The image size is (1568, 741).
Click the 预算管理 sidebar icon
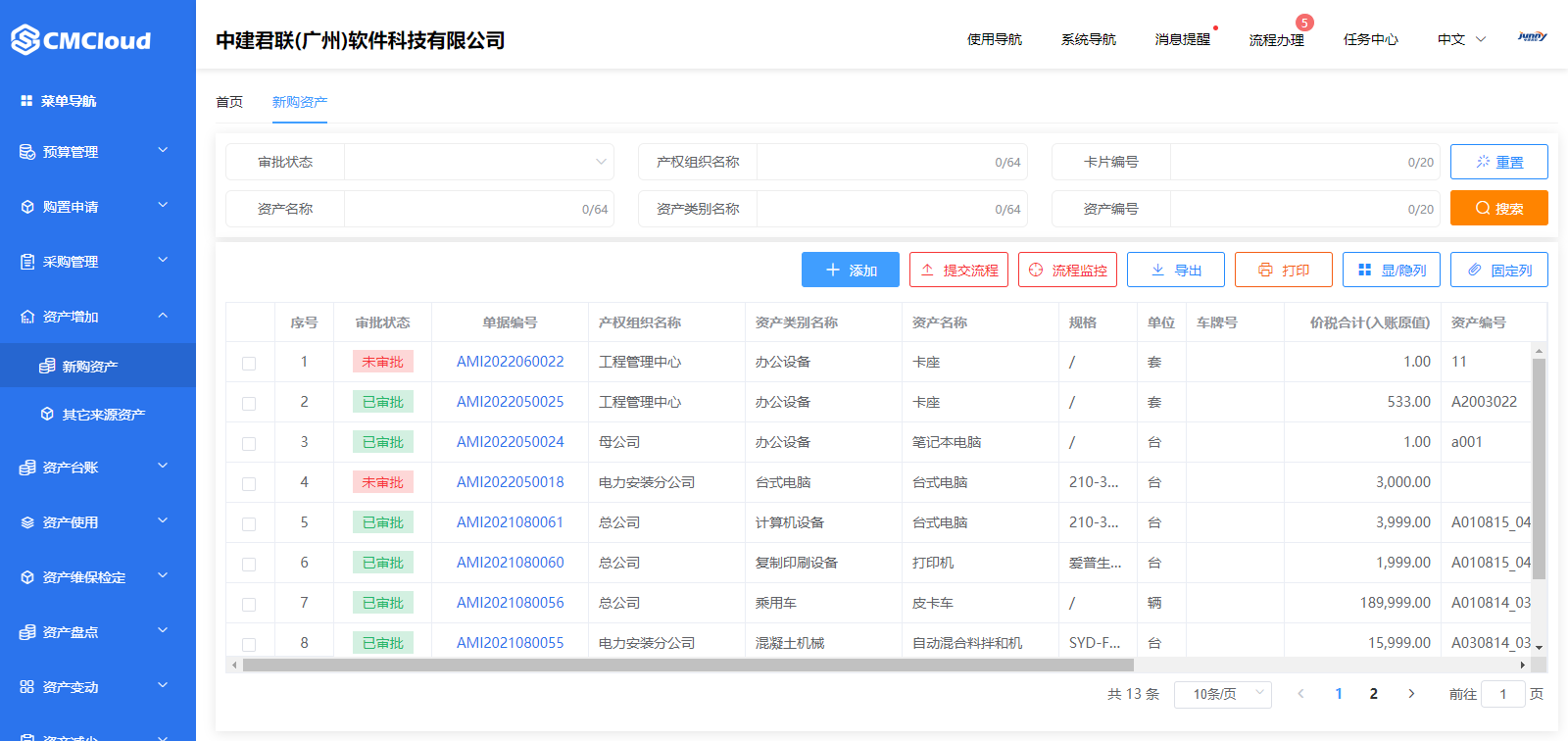point(27,152)
